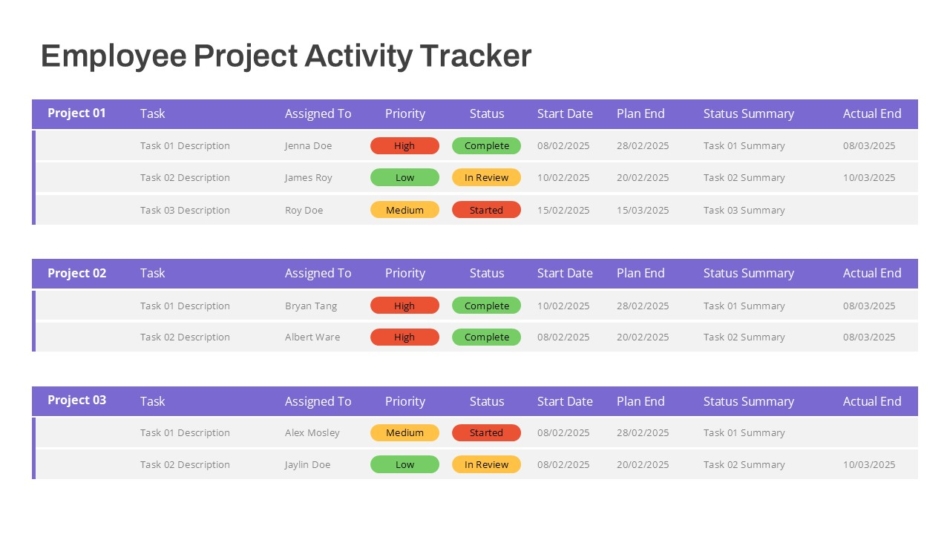Click Medium priority badge for Roy Doe

(x=405, y=210)
